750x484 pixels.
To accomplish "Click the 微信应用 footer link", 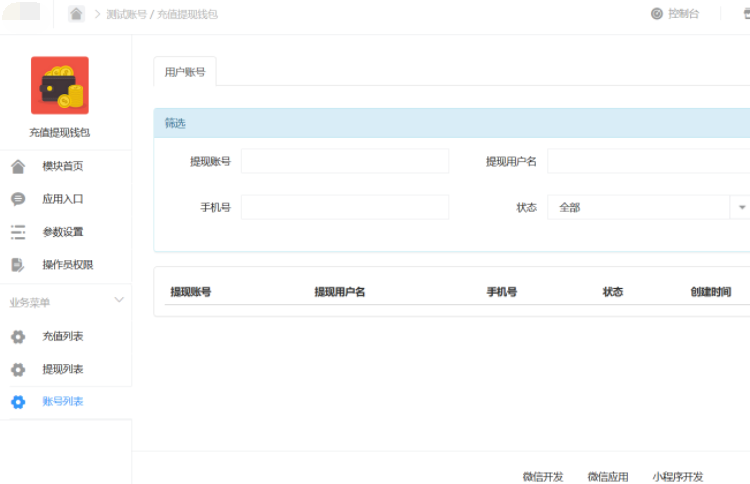I will 608,476.
